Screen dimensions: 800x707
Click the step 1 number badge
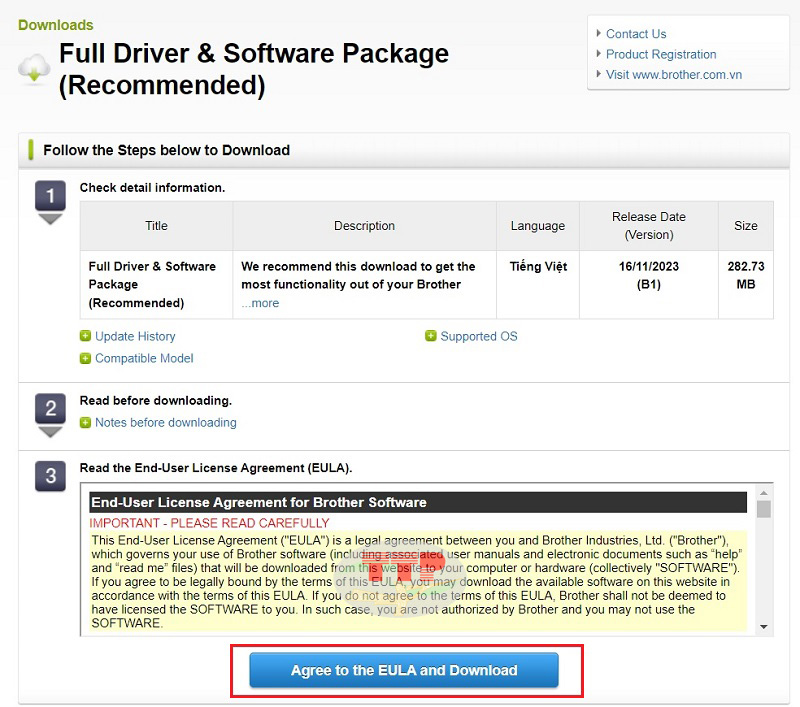pos(51,195)
